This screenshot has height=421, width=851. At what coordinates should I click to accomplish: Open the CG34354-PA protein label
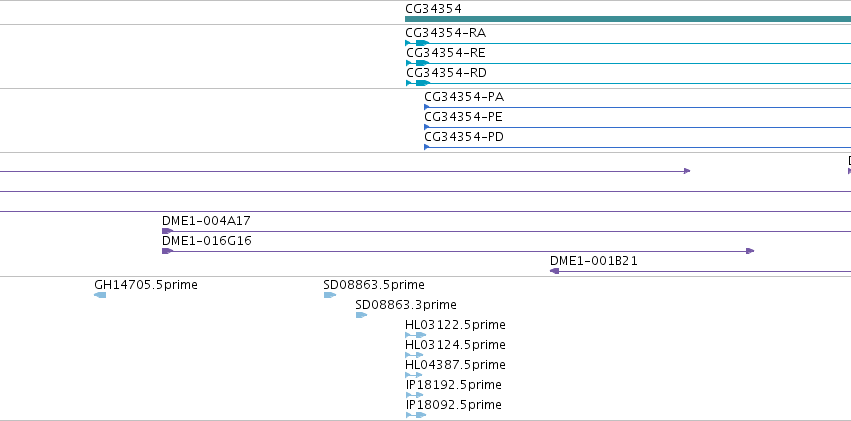(464, 97)
